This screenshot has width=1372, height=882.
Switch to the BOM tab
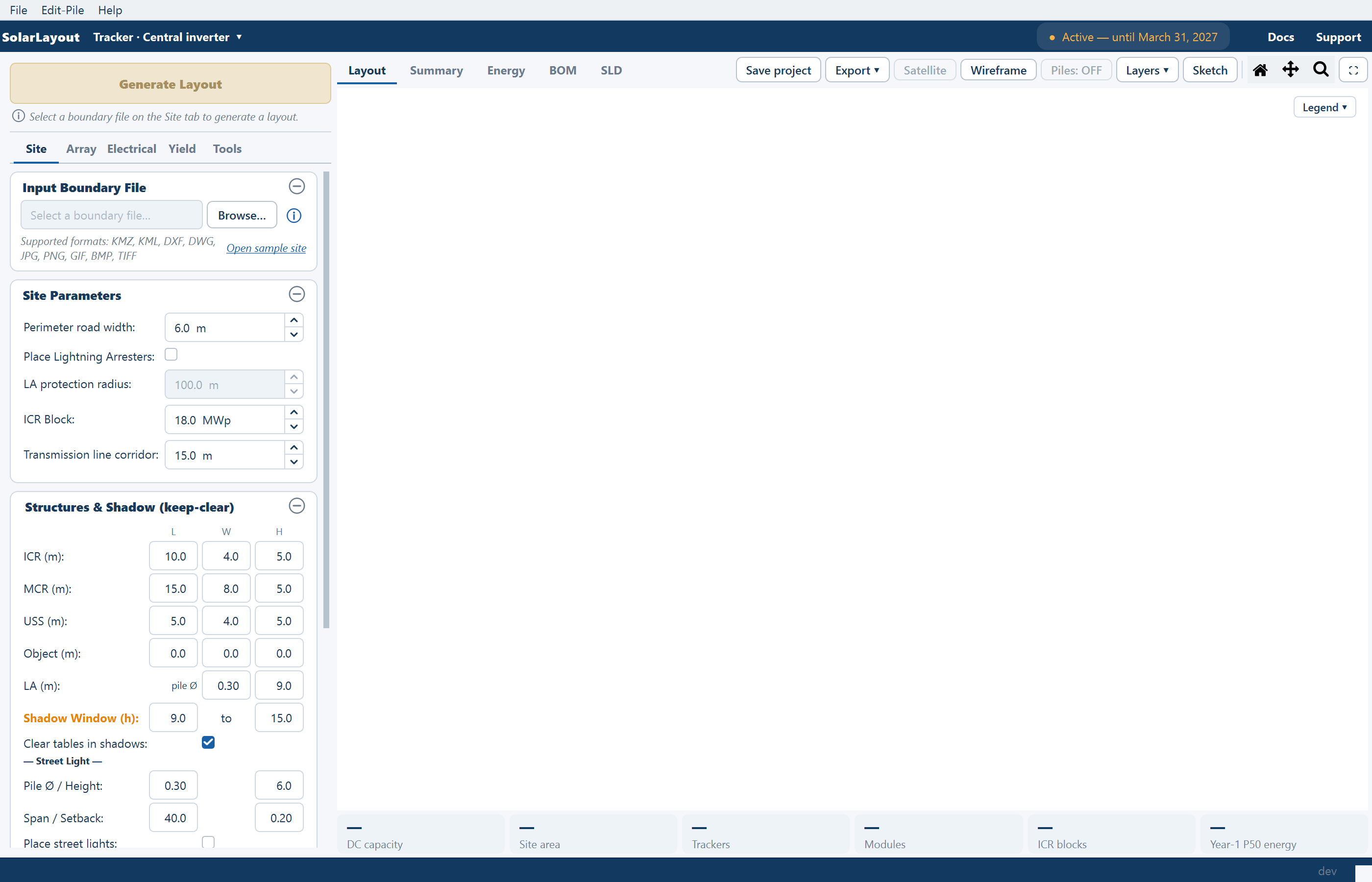pyautogui.click(x=563, y=71)
